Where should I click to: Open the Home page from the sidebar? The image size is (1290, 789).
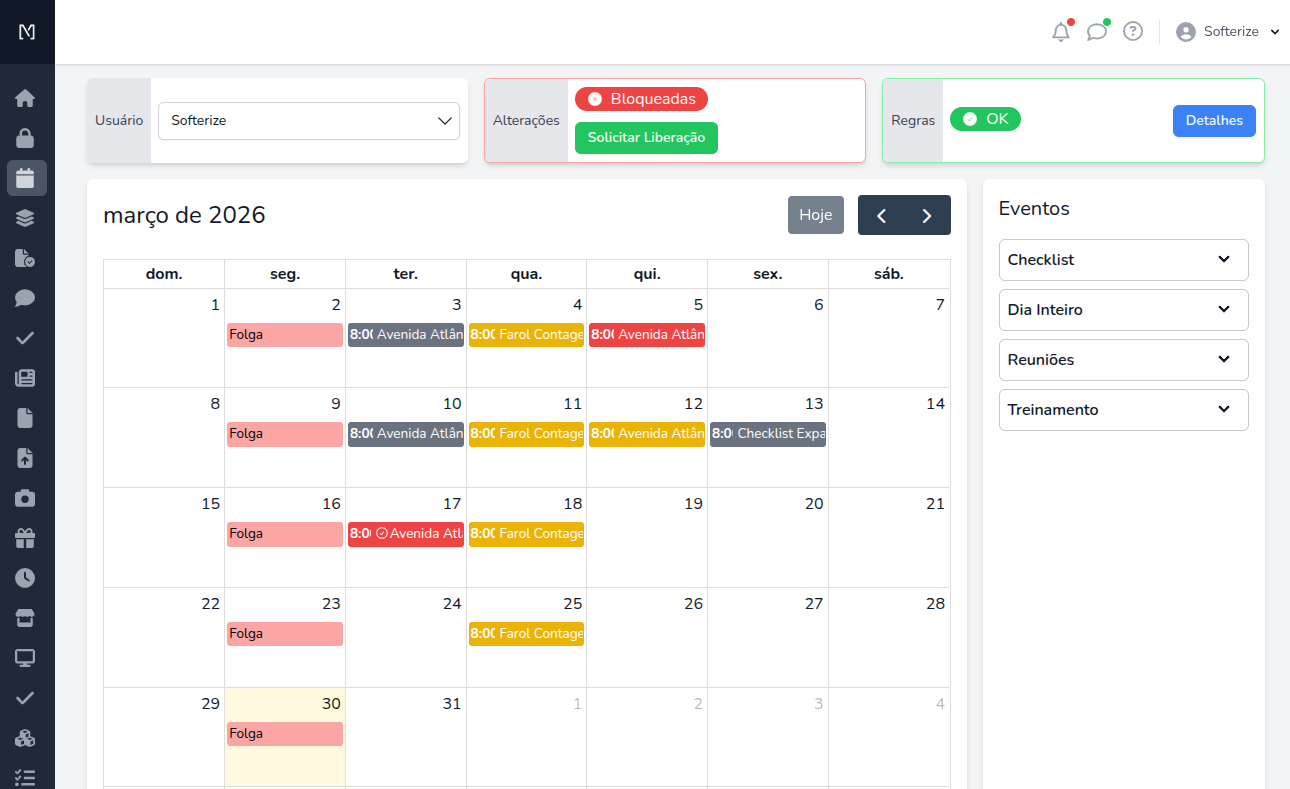pyautogui.click(x=26, y=98)
